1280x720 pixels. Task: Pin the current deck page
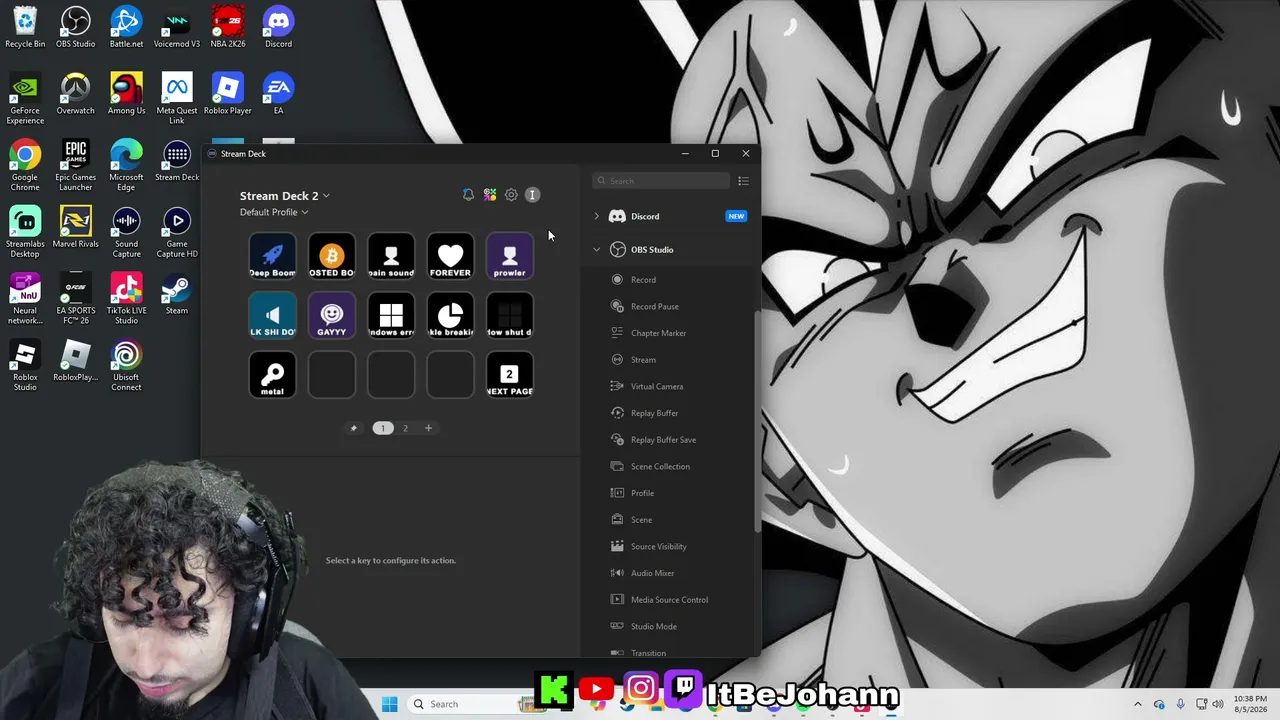pos(353,428)
